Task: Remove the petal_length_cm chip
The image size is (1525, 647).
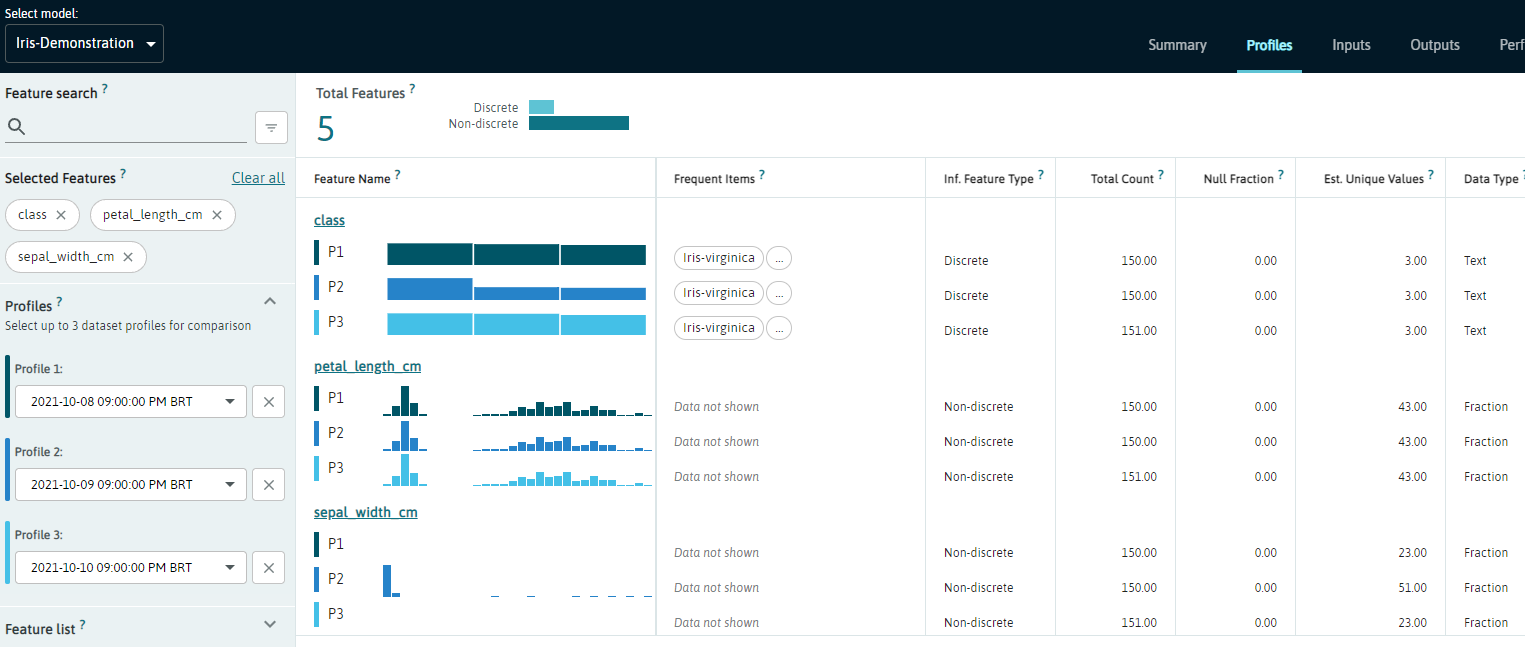Action: pos(217,215)
